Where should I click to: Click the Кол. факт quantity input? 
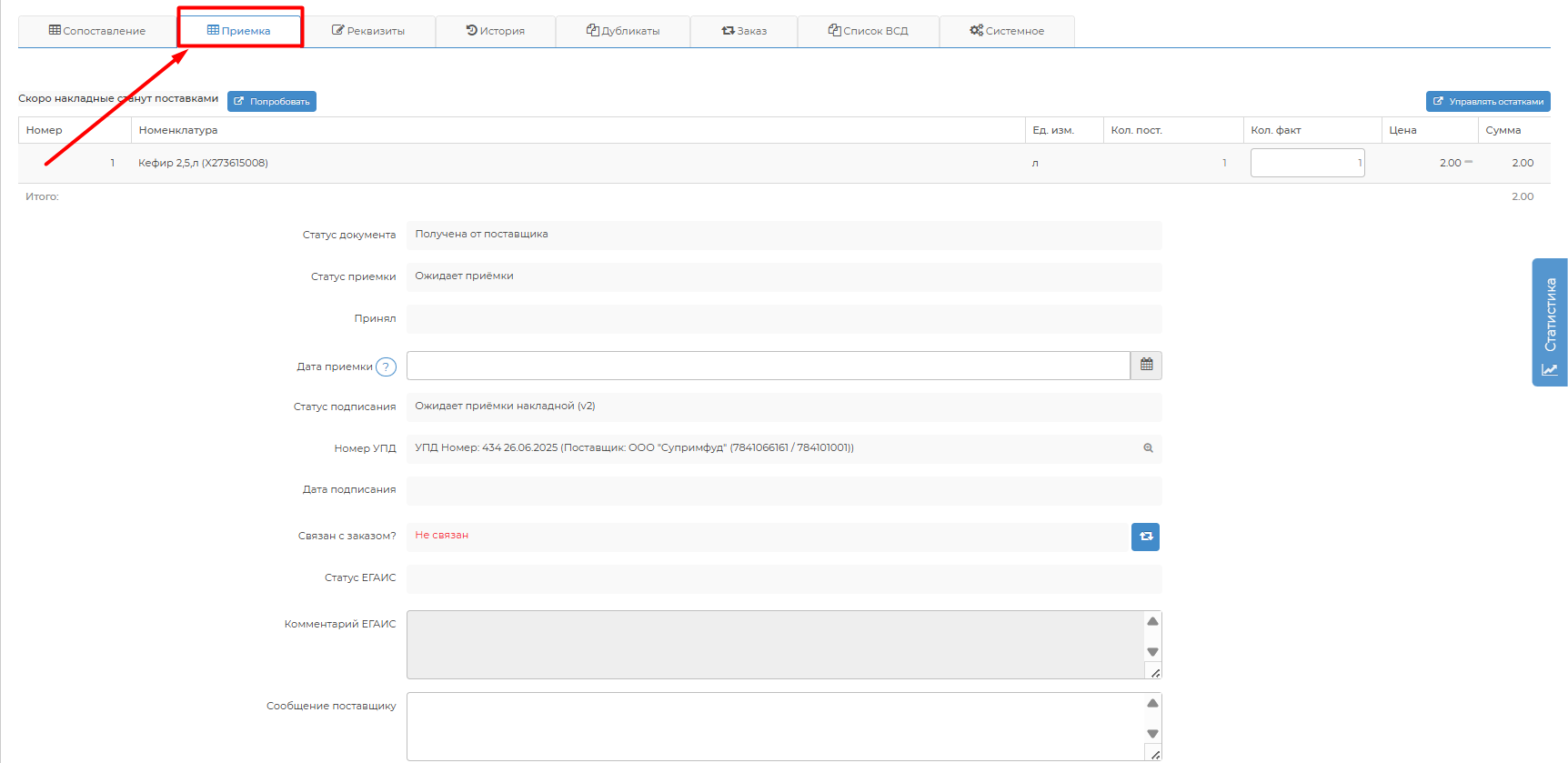pyautogui.click(x=1307, y=163)
